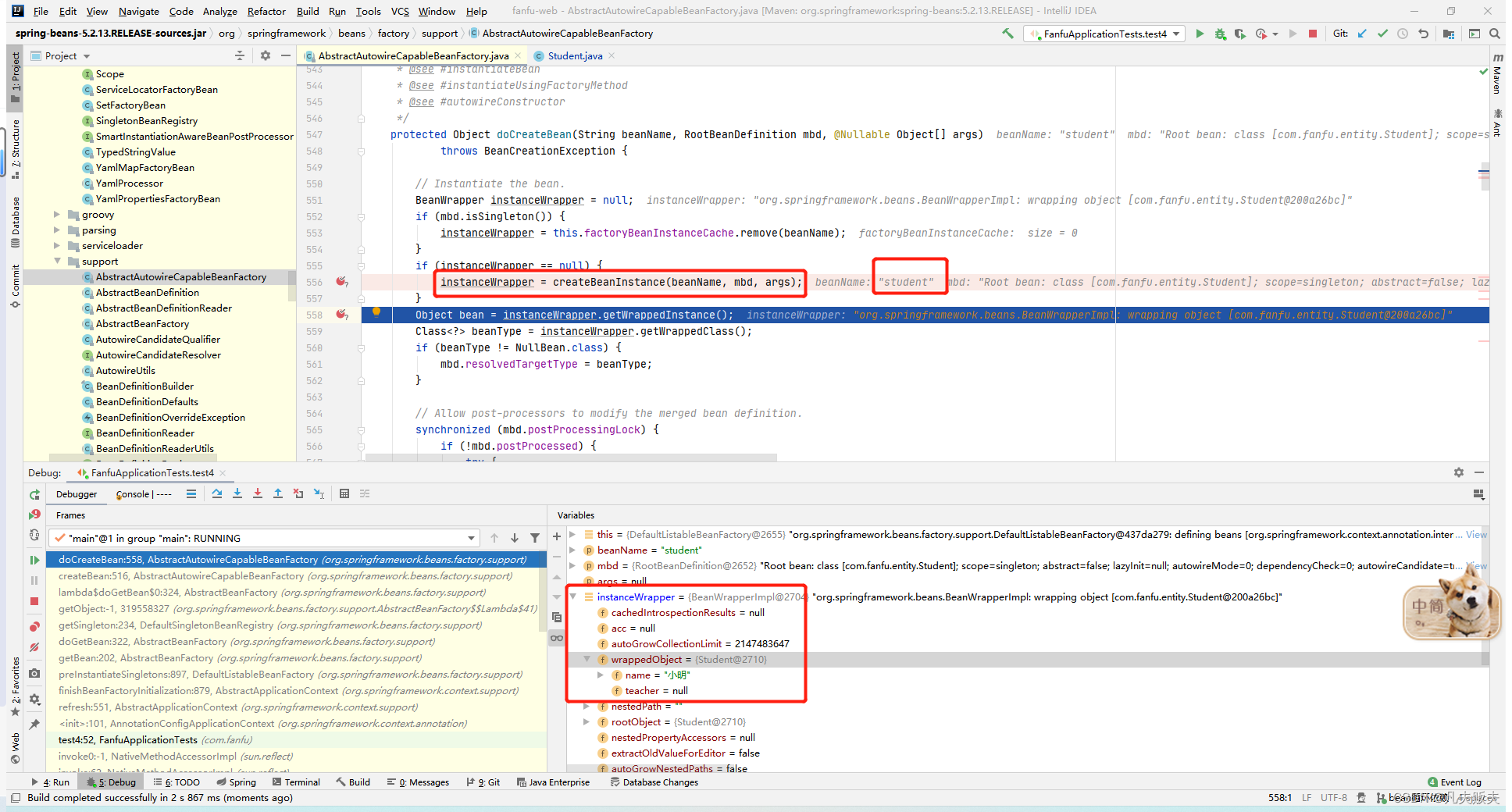
Task: Force Step Into with the red arrow
Action: [258, 493]
